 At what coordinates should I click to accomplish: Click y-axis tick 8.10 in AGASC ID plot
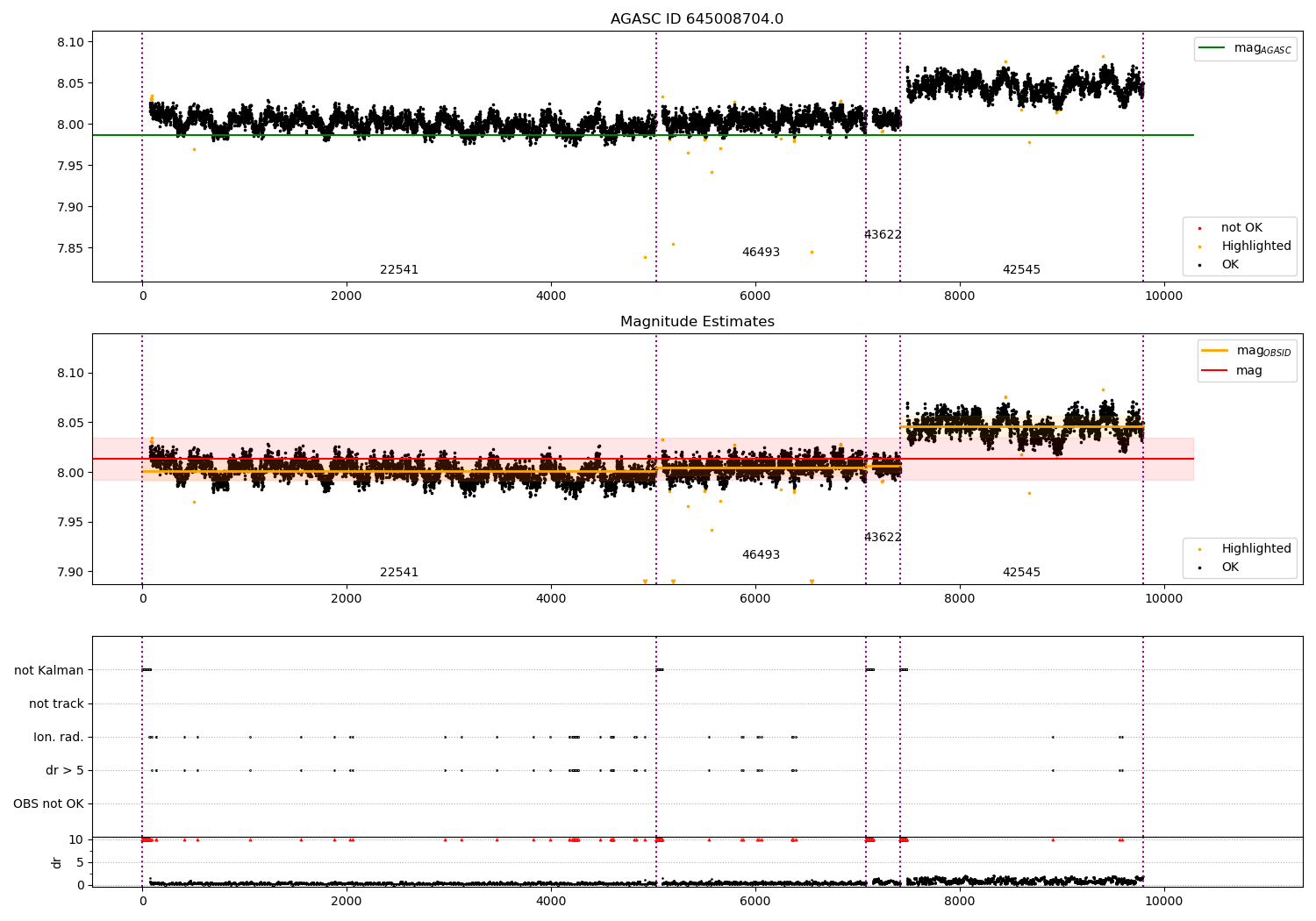[68, 43]
